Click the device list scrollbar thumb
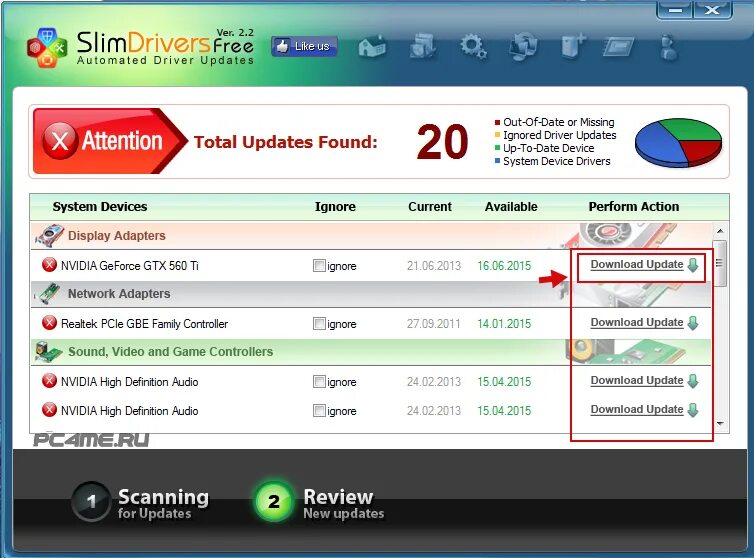Viewport: 754px width, 558px height. [x=720, y=263]
